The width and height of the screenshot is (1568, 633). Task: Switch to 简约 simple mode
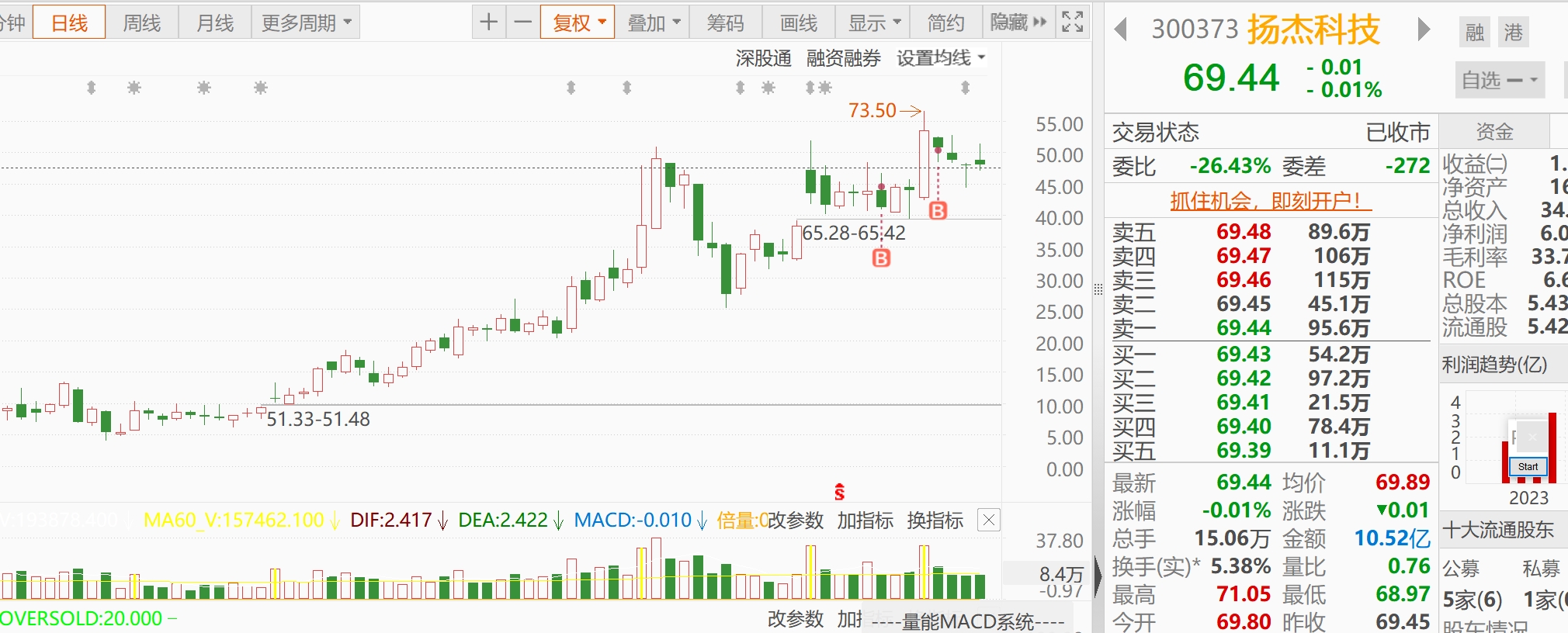point(945,22)
